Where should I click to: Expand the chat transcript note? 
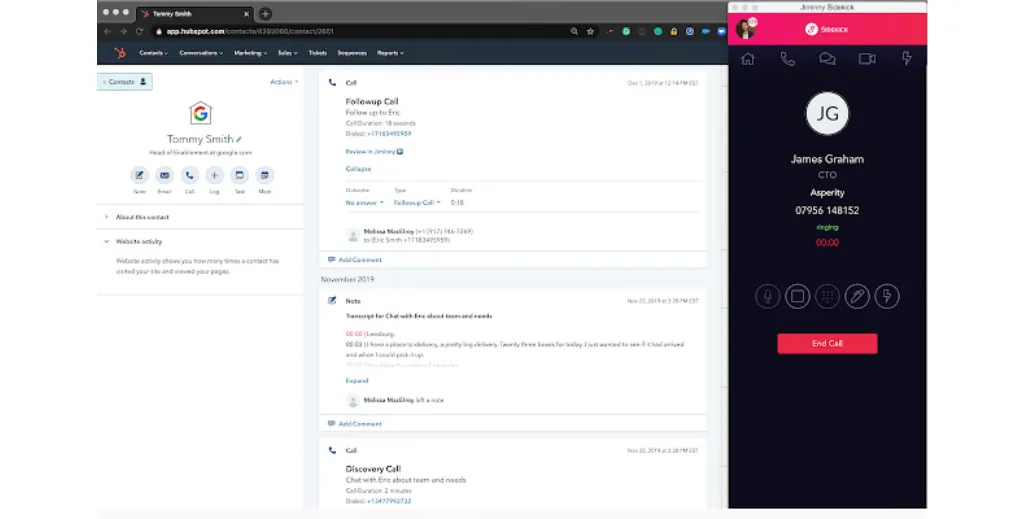[x=357, y=381]
